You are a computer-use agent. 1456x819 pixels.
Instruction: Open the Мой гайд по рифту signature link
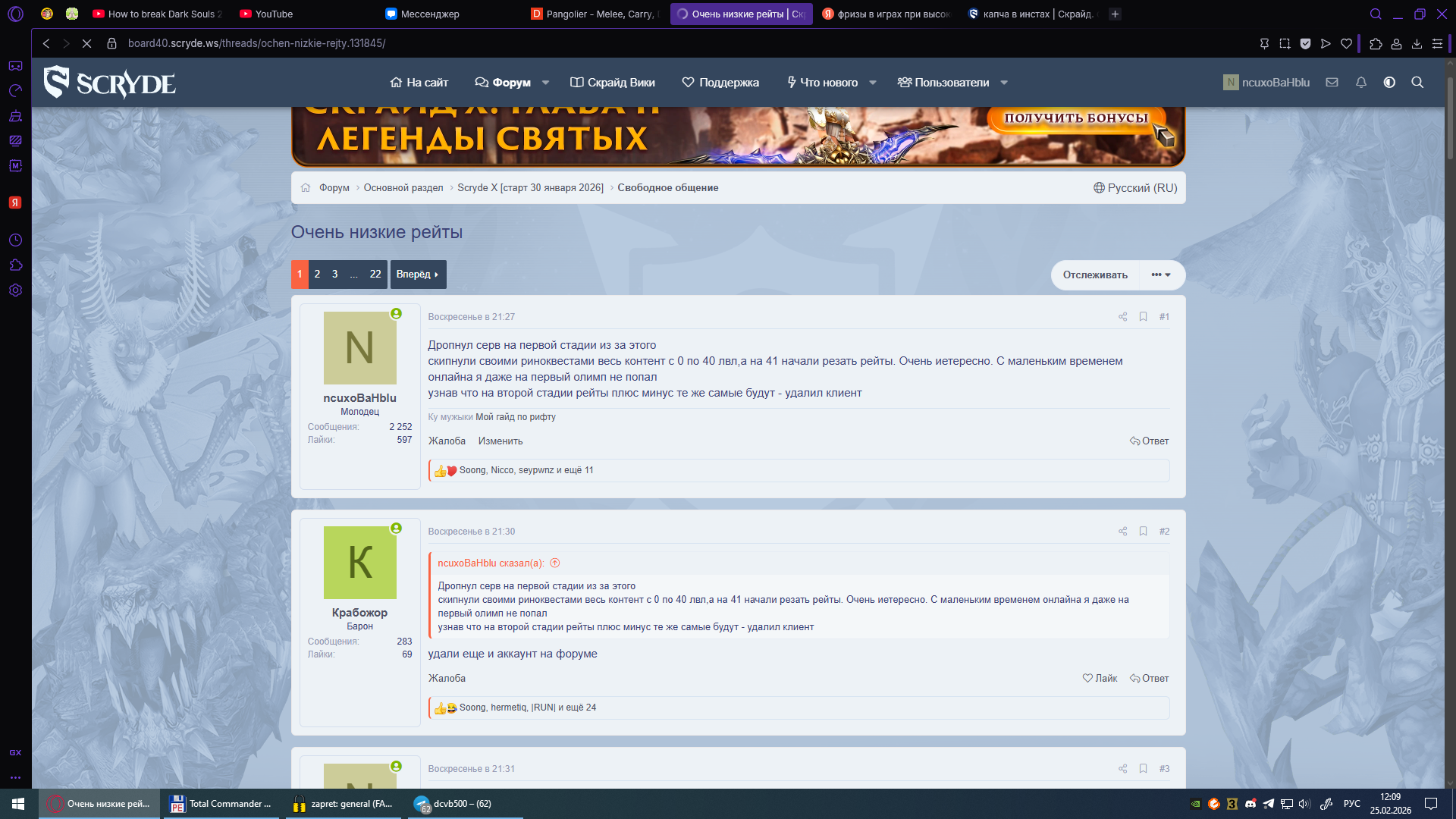(x=515, y=417)
